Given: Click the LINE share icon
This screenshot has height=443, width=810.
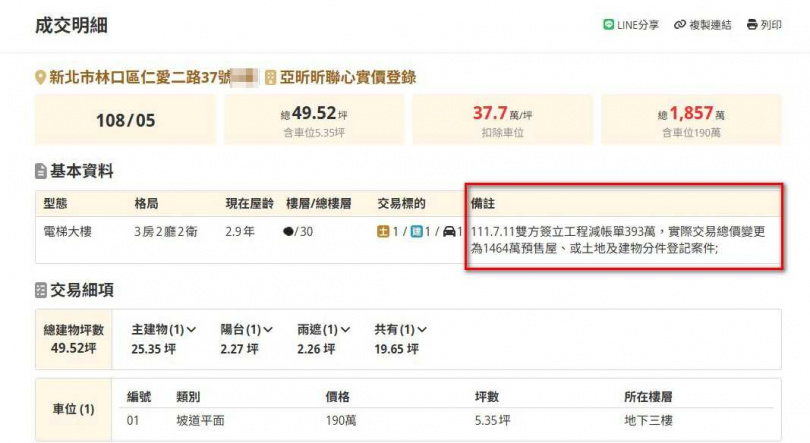Looking at the screenshot, I should coord(608,24).
